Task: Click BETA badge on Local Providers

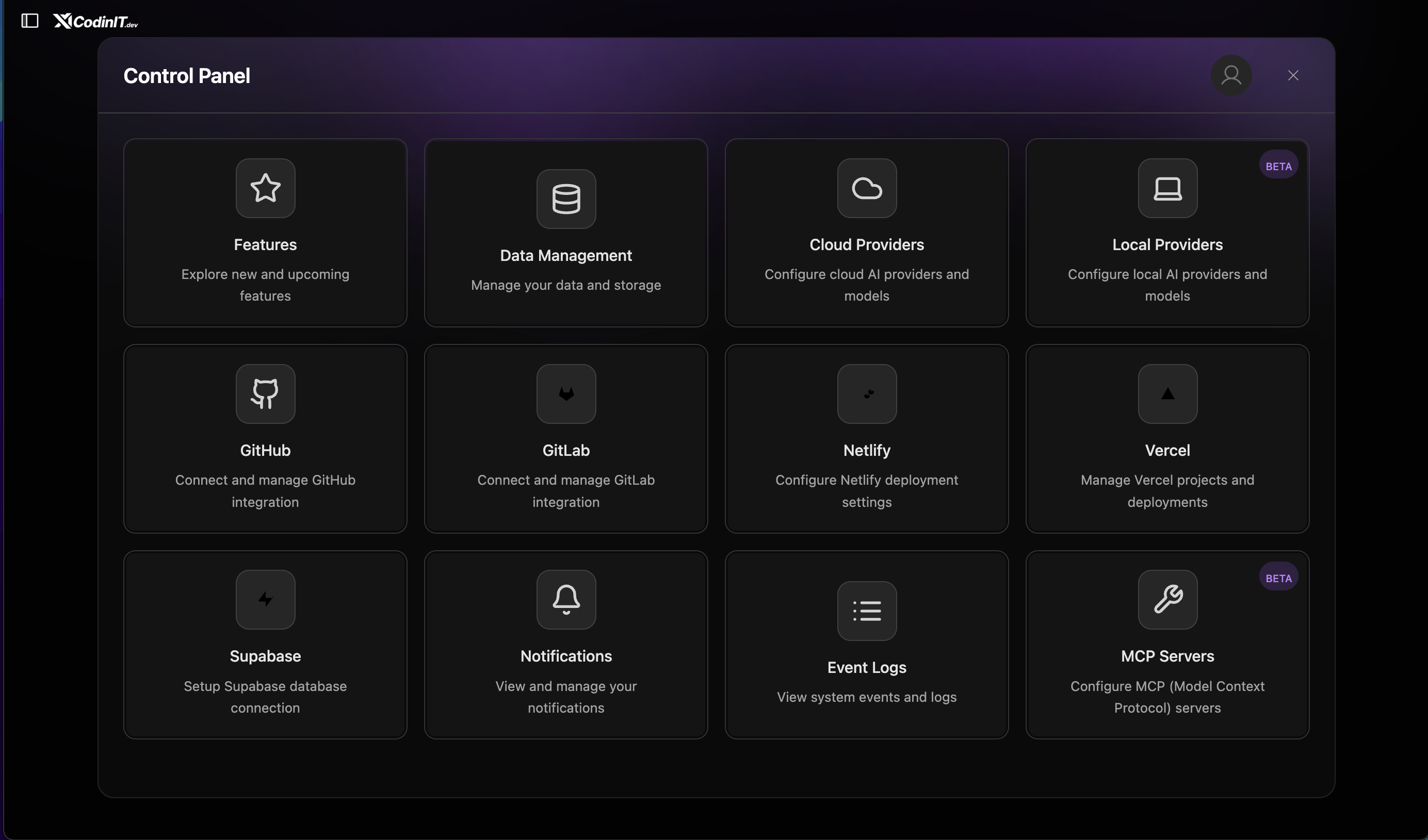Action: pyautogui.click(x=1278, y=166)
